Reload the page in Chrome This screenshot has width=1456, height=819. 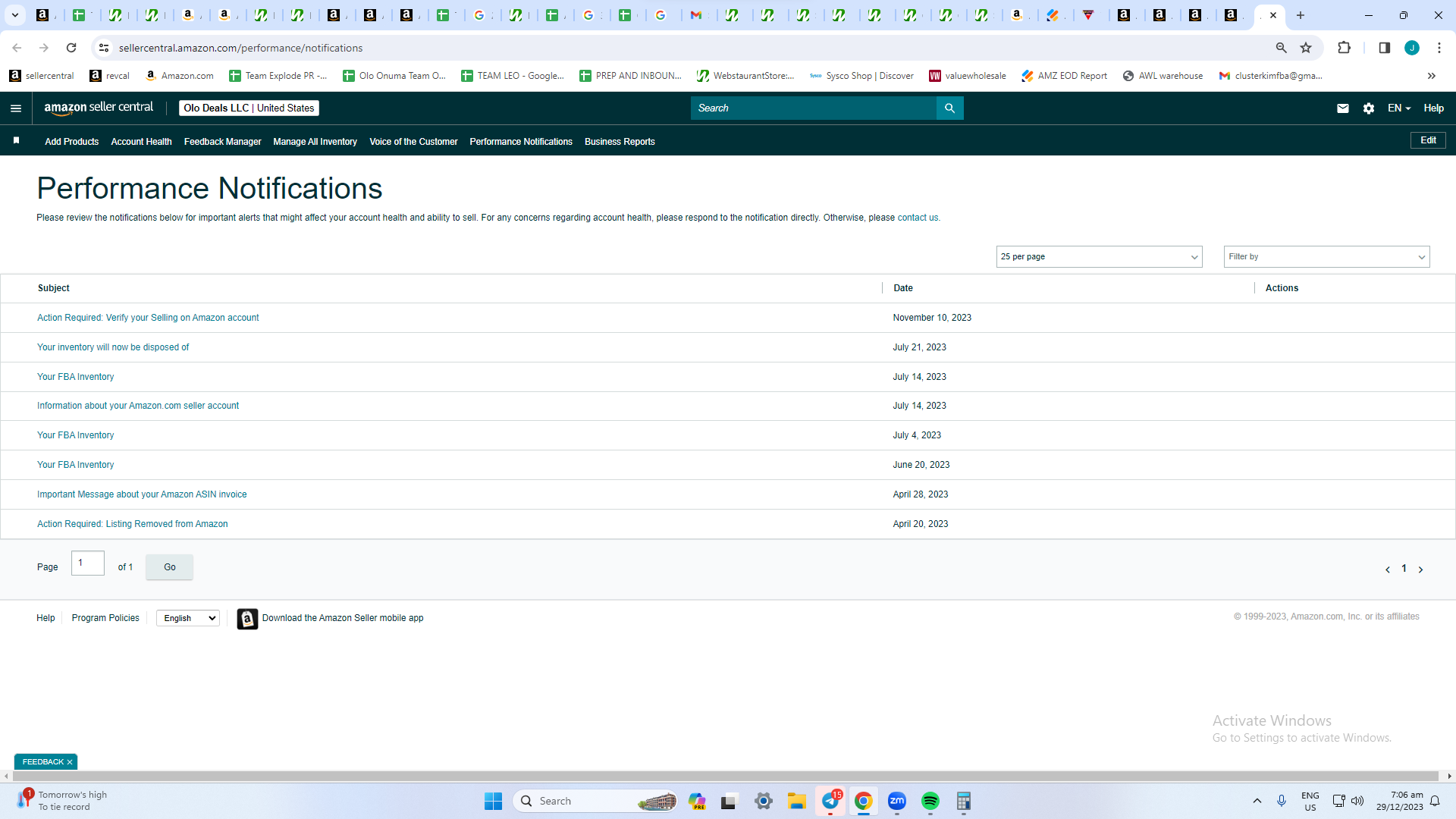[71, 48]
